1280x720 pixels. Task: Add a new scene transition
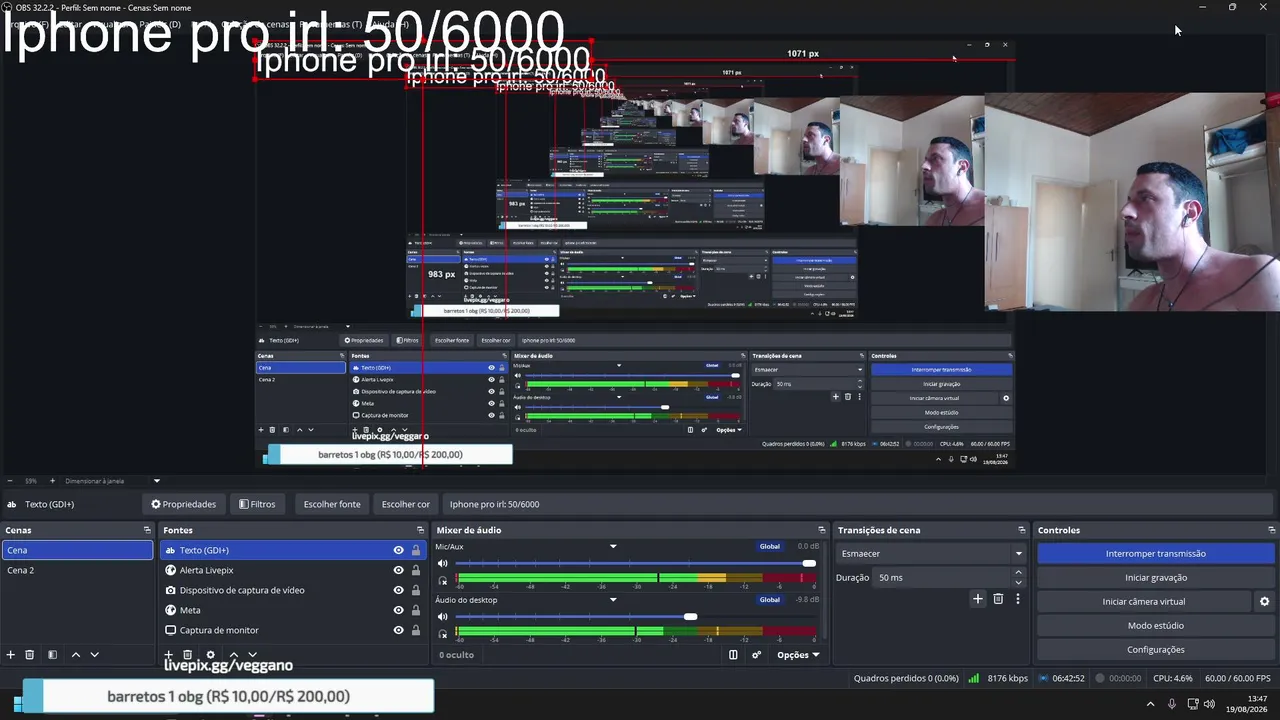(978, 599)
